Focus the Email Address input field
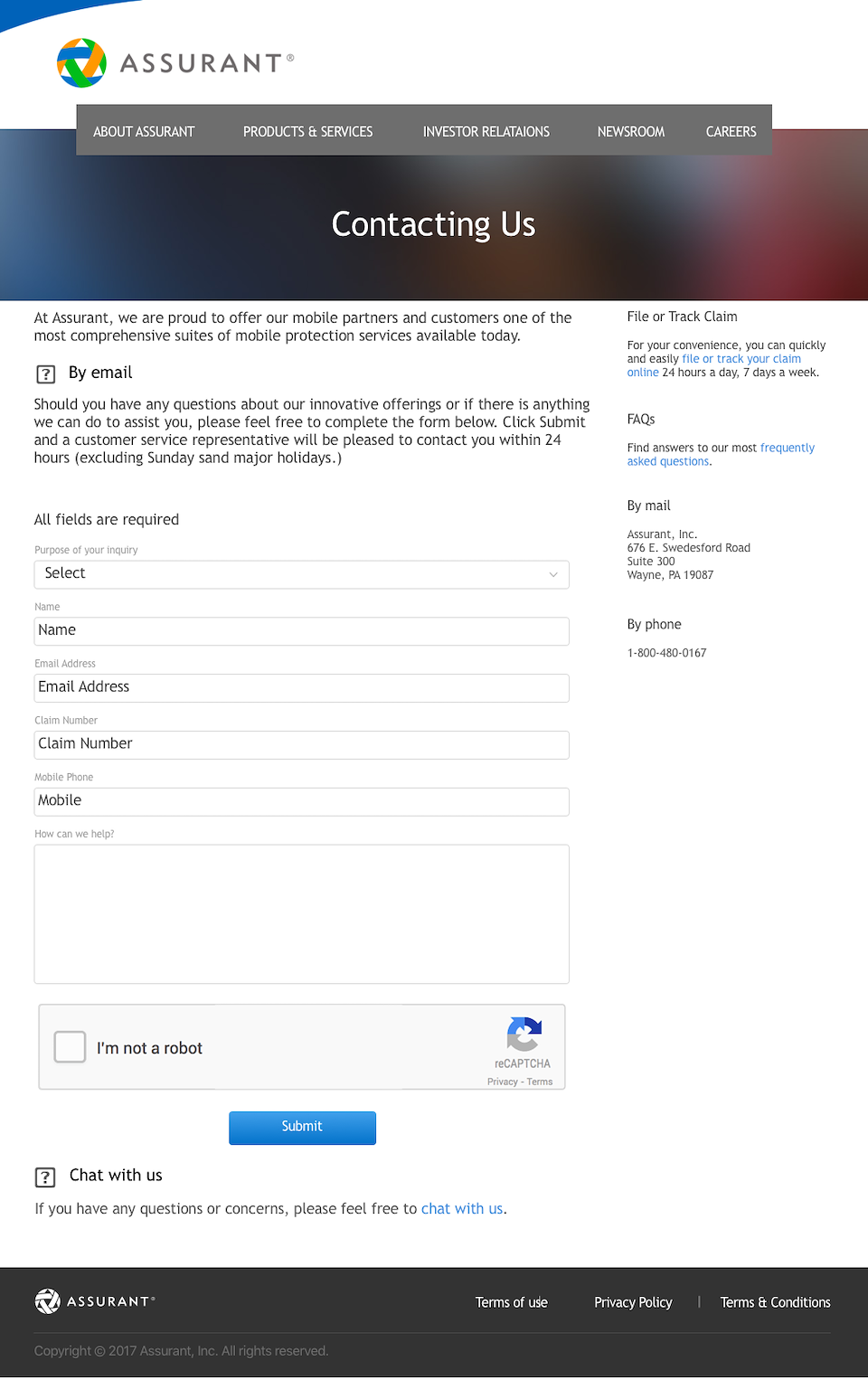This screenshot has height=1380, width=868. tap(302, 688)
